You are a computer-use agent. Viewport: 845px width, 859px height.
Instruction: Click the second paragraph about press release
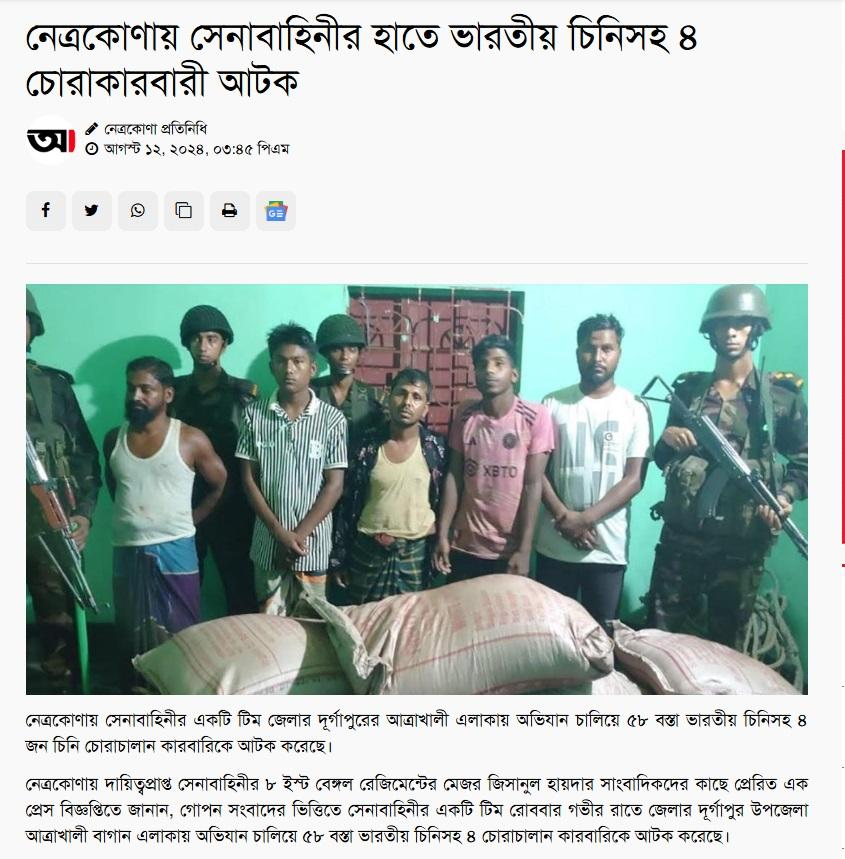[x=417, y=810]
